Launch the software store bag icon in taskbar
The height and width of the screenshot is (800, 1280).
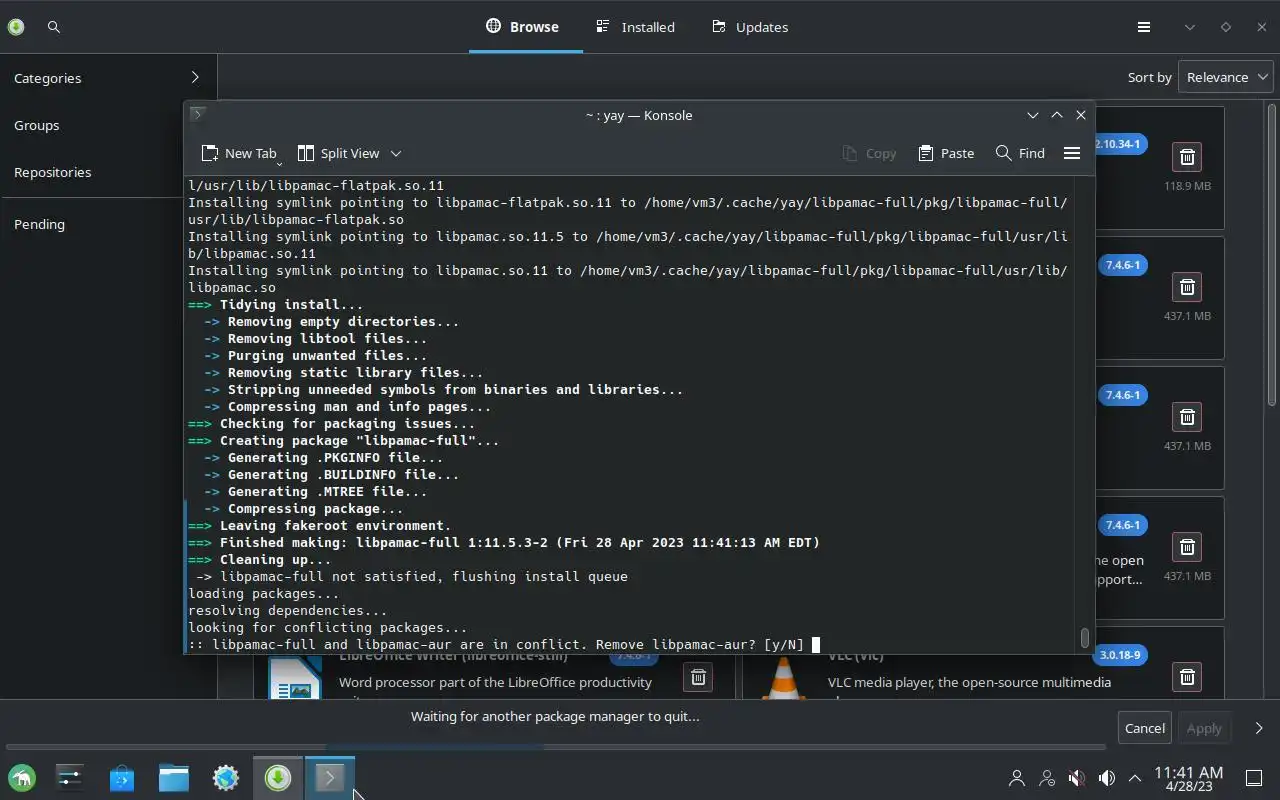click(122, 777)
